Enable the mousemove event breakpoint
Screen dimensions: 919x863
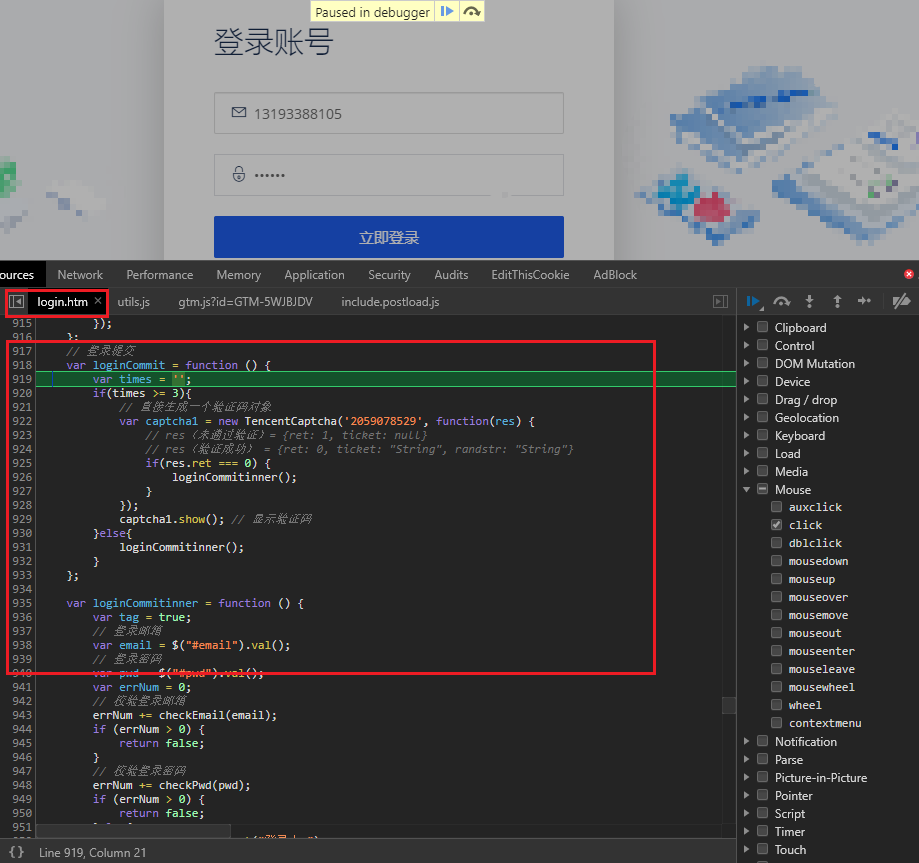777,614
